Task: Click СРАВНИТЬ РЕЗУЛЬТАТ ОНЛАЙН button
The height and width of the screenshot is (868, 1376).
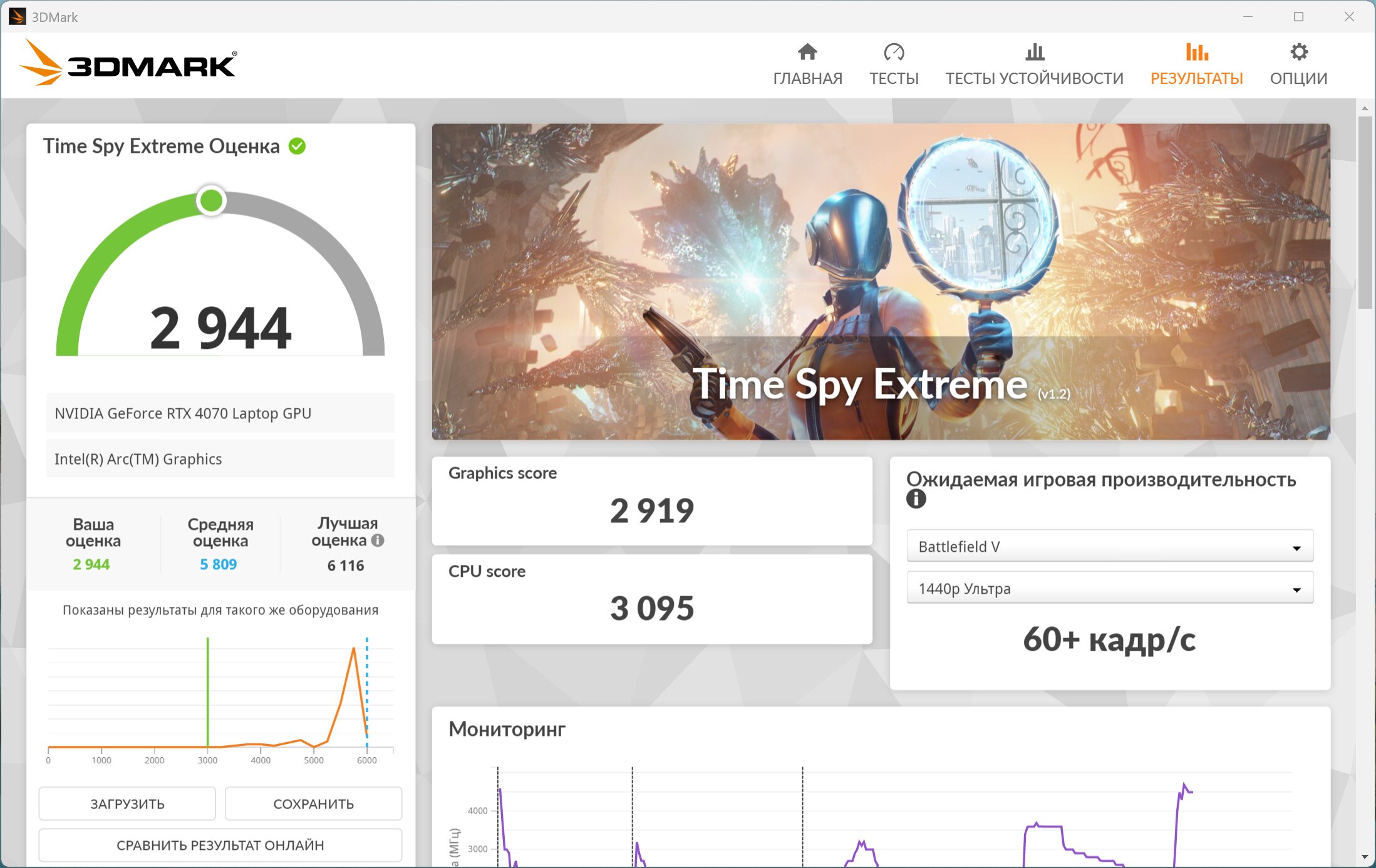Action: click(x=220, y=845)
